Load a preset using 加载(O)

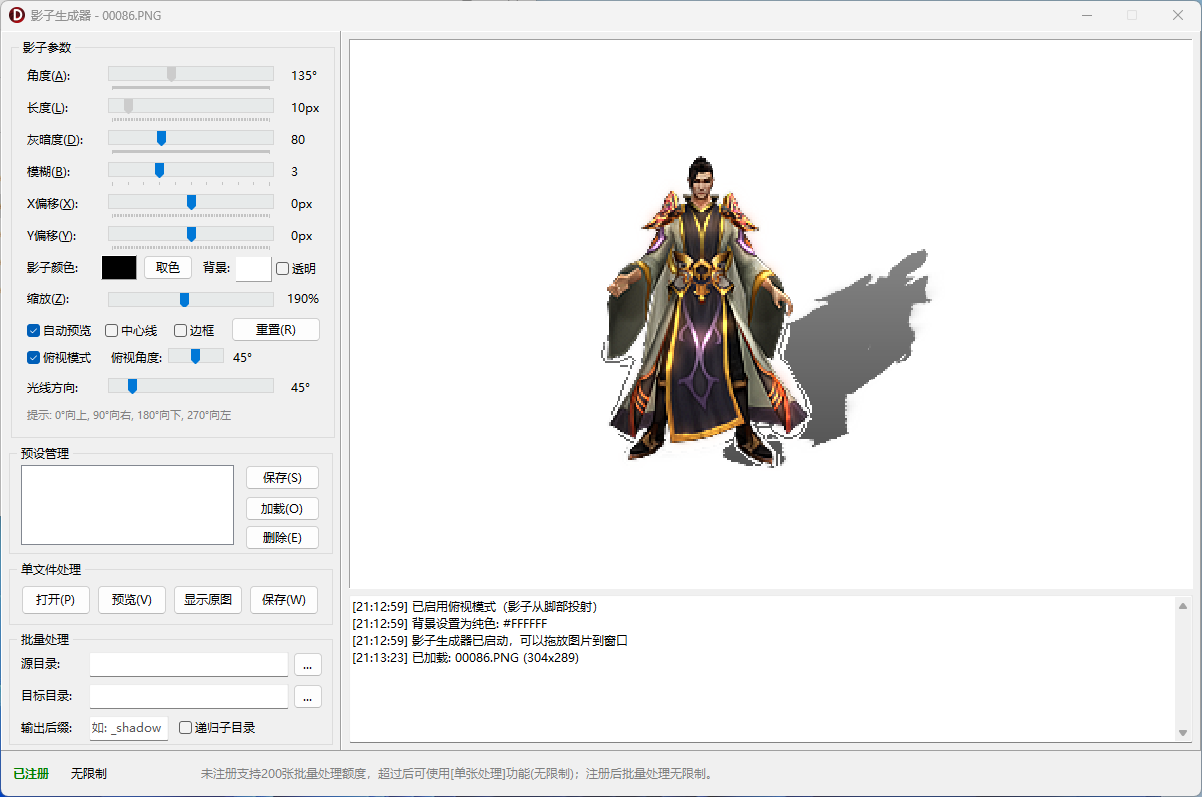tap(281, 507)
